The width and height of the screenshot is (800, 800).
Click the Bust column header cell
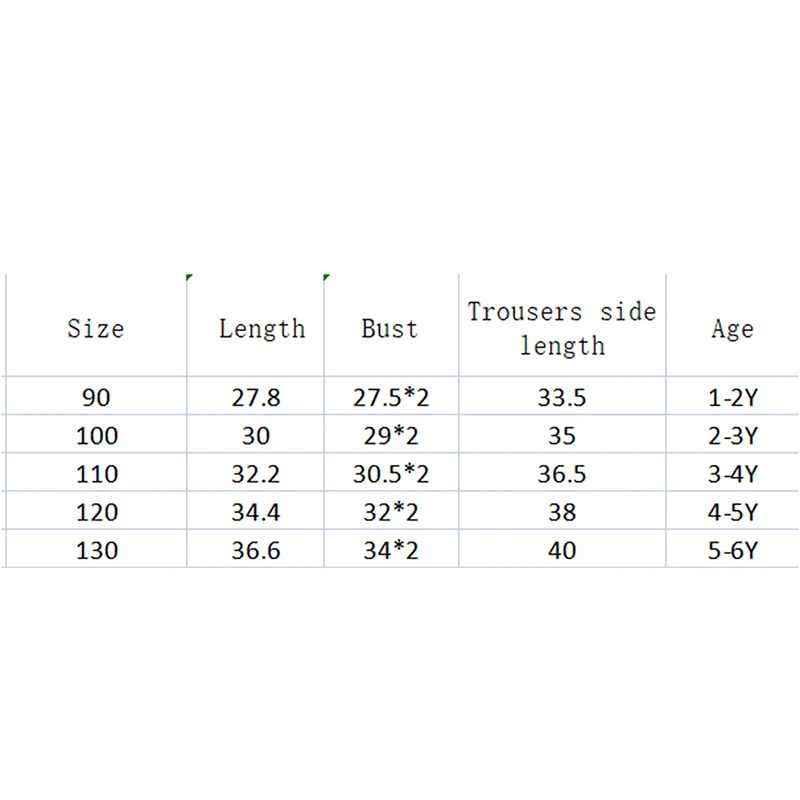point(391,328)
